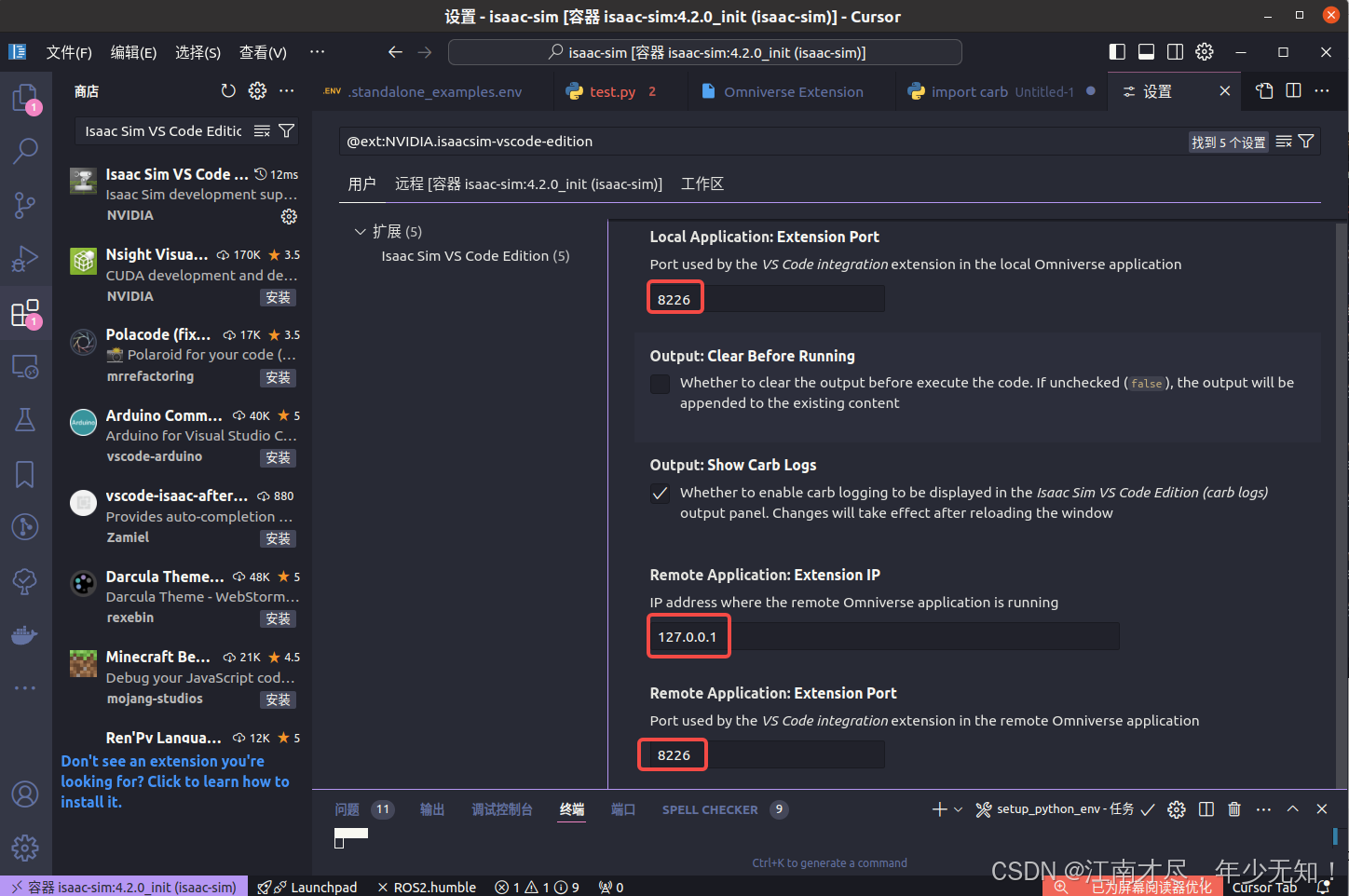Switch to the import carb Untitled-1 tab
Screen dimensions: 1349x896
(1002, 91)
